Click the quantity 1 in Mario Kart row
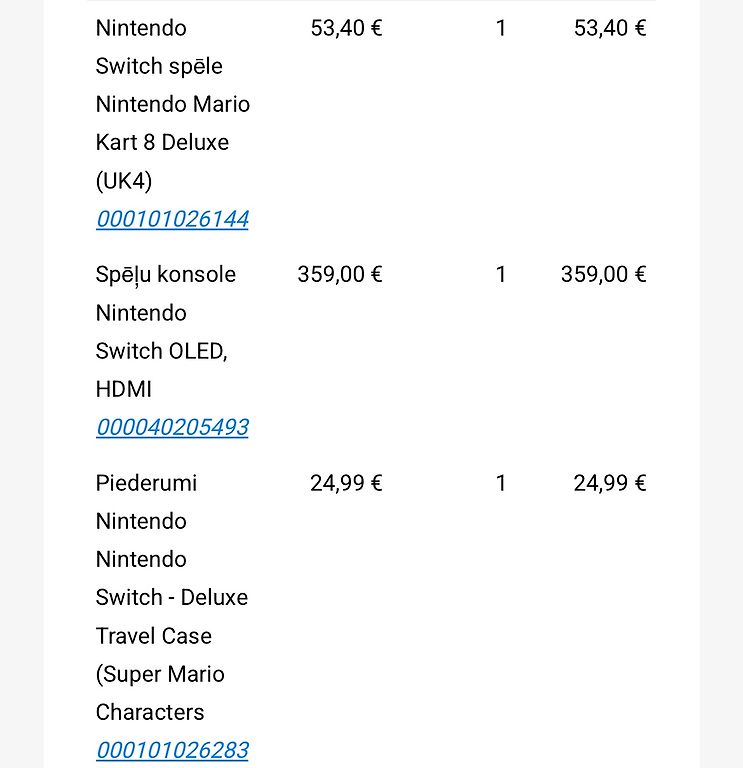743x768 pixels. coord(501,28)
